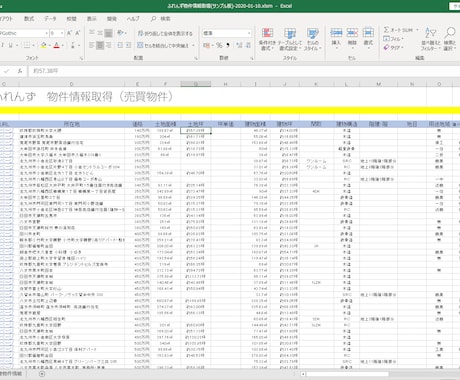The image size is (460, 380).
Task: Apply the Borders tool icon
Action: click(27, 45)
